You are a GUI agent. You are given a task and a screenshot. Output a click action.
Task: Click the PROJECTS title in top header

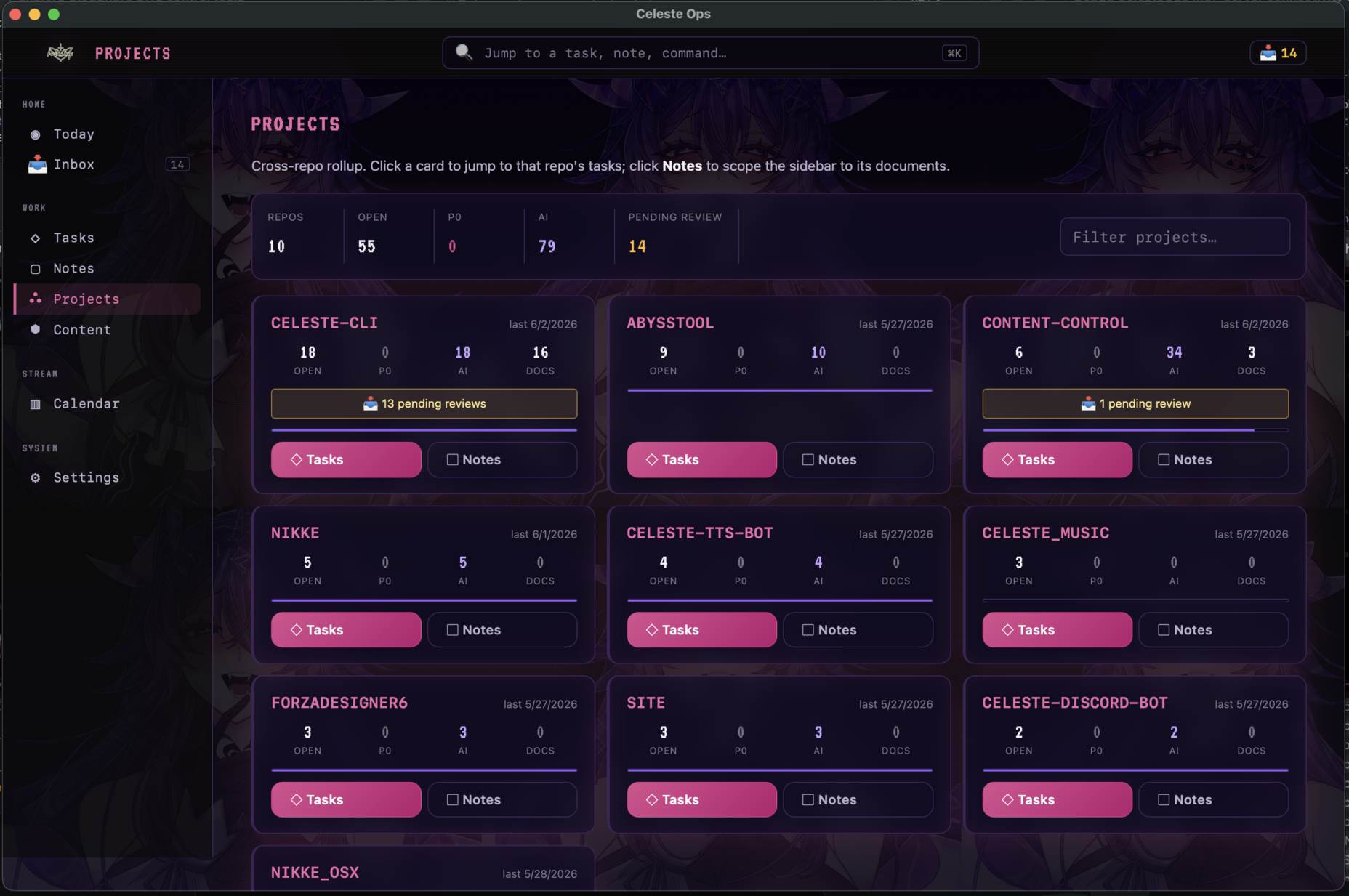click(133, 53)
